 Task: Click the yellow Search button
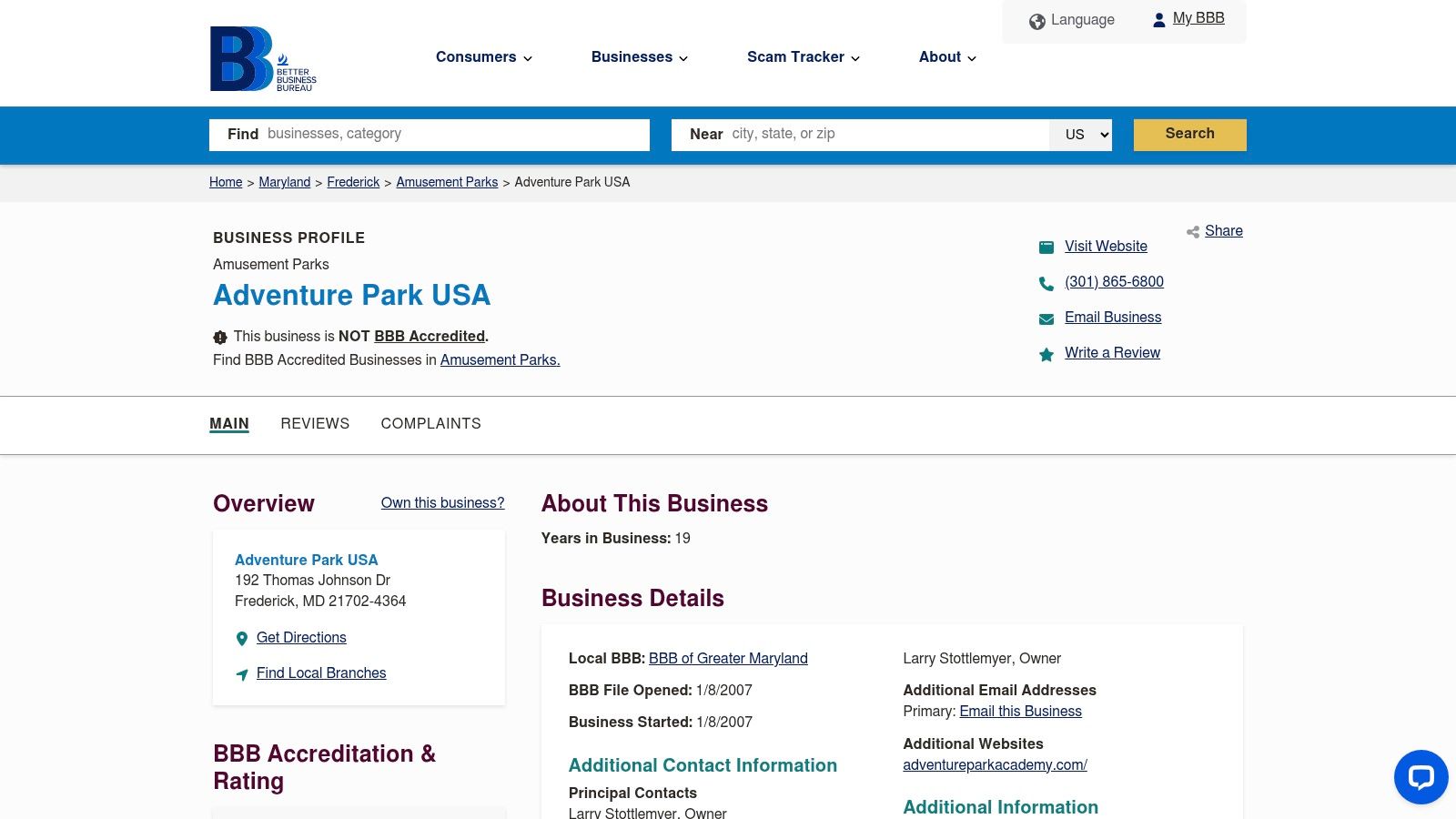click(x=1190, y=135)
